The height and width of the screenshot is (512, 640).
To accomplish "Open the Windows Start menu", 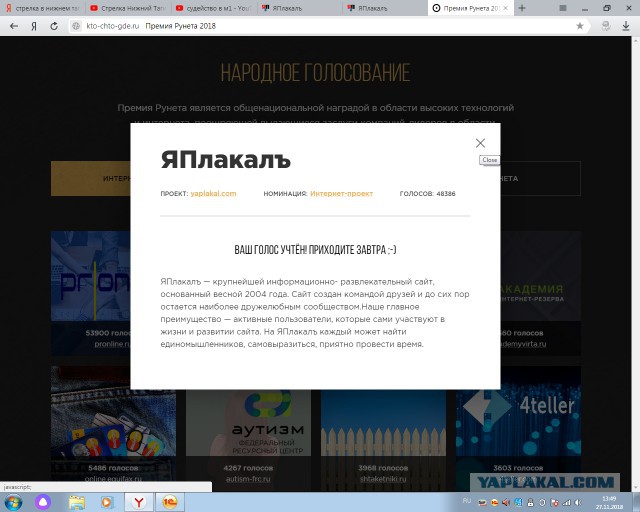I will click(13, 502).
